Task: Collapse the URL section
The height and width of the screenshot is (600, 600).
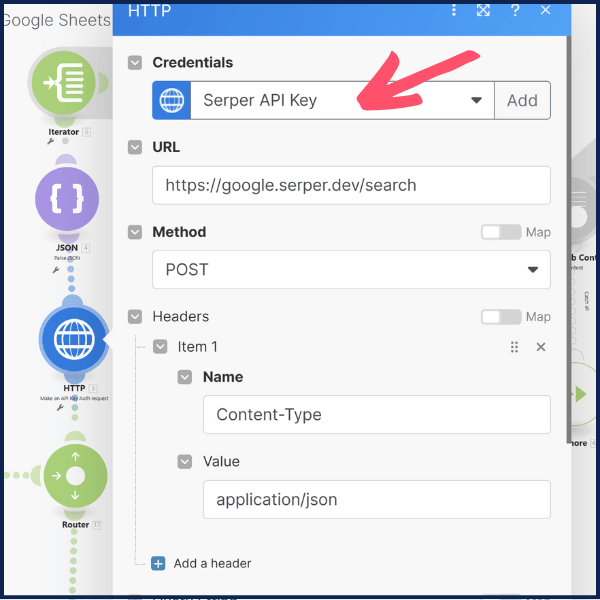Action: (135, 147)
